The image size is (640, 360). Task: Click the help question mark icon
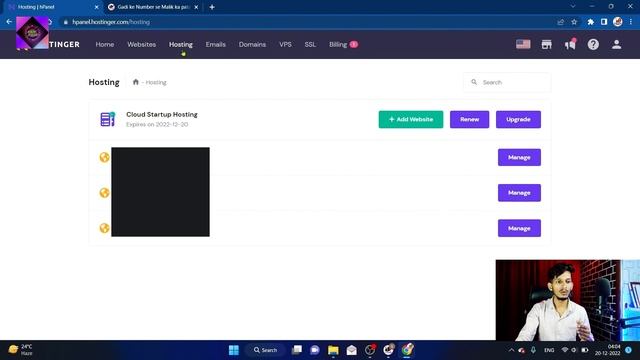[x=593, y=44]
